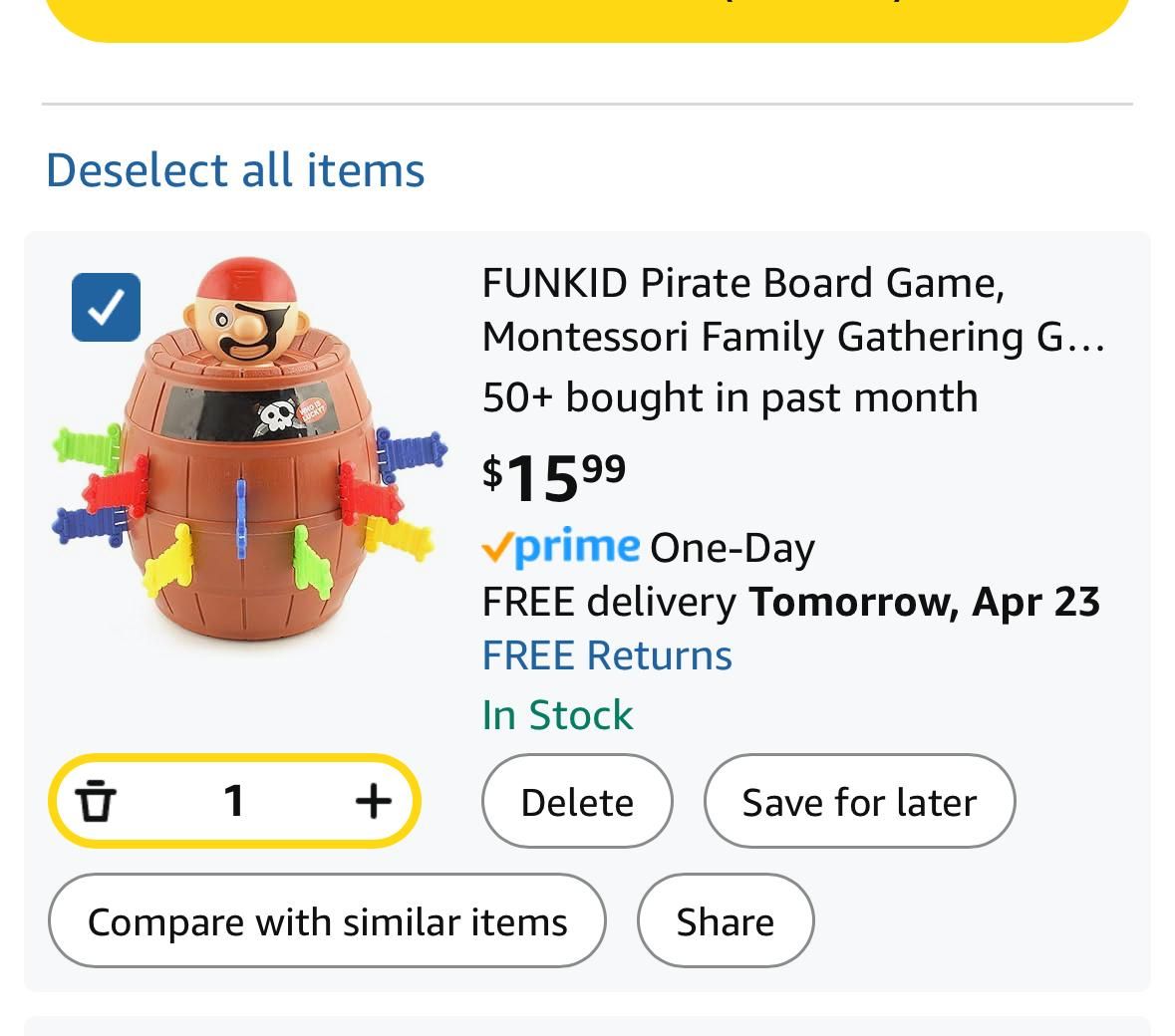
Task: Open the FREE Returns link
Action: click(x=607, y=655)
